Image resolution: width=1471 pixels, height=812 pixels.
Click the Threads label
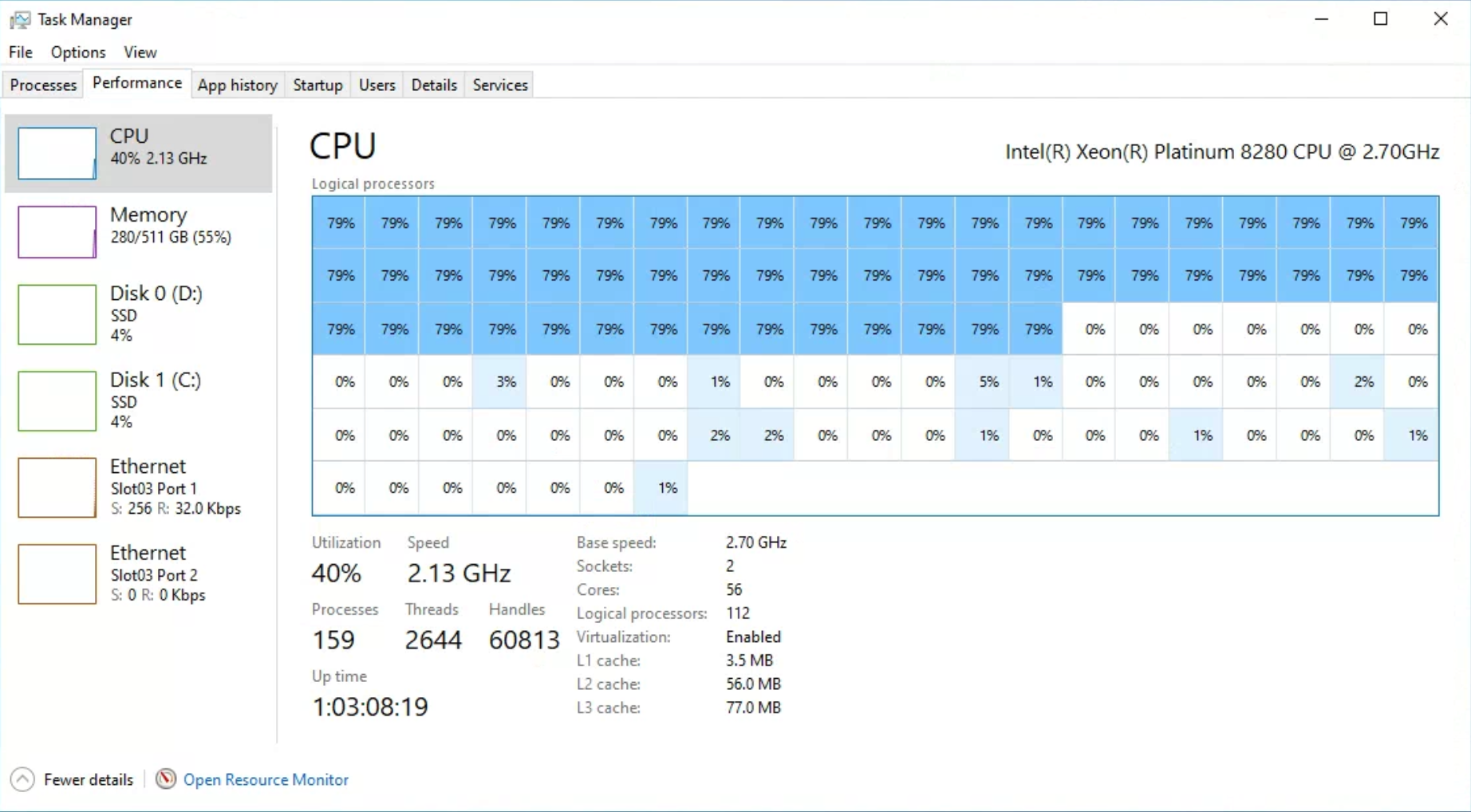coord(432,609)
